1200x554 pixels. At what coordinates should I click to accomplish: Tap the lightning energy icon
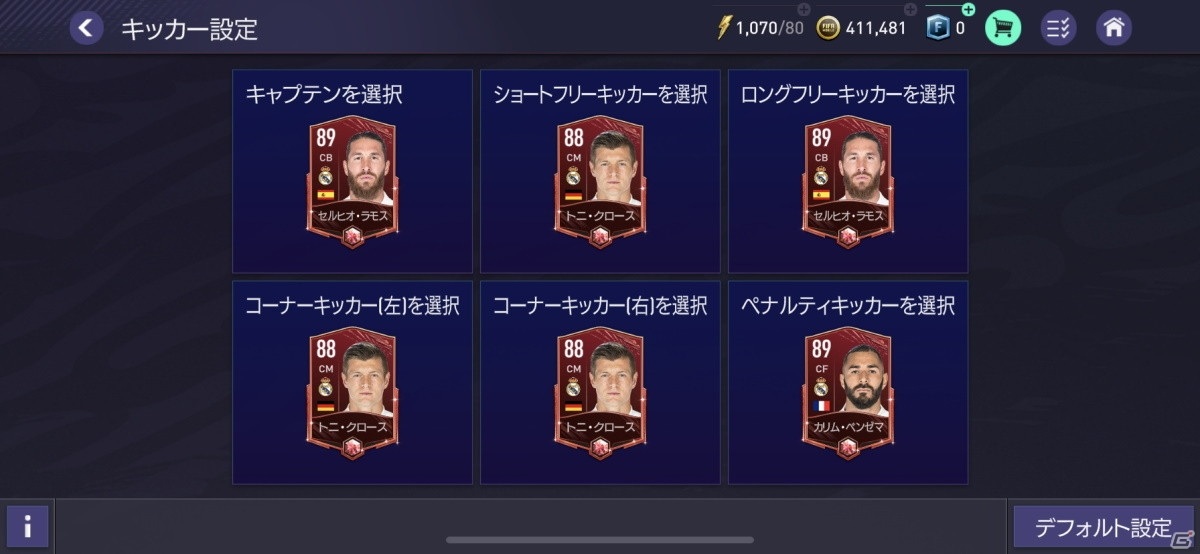724,28
